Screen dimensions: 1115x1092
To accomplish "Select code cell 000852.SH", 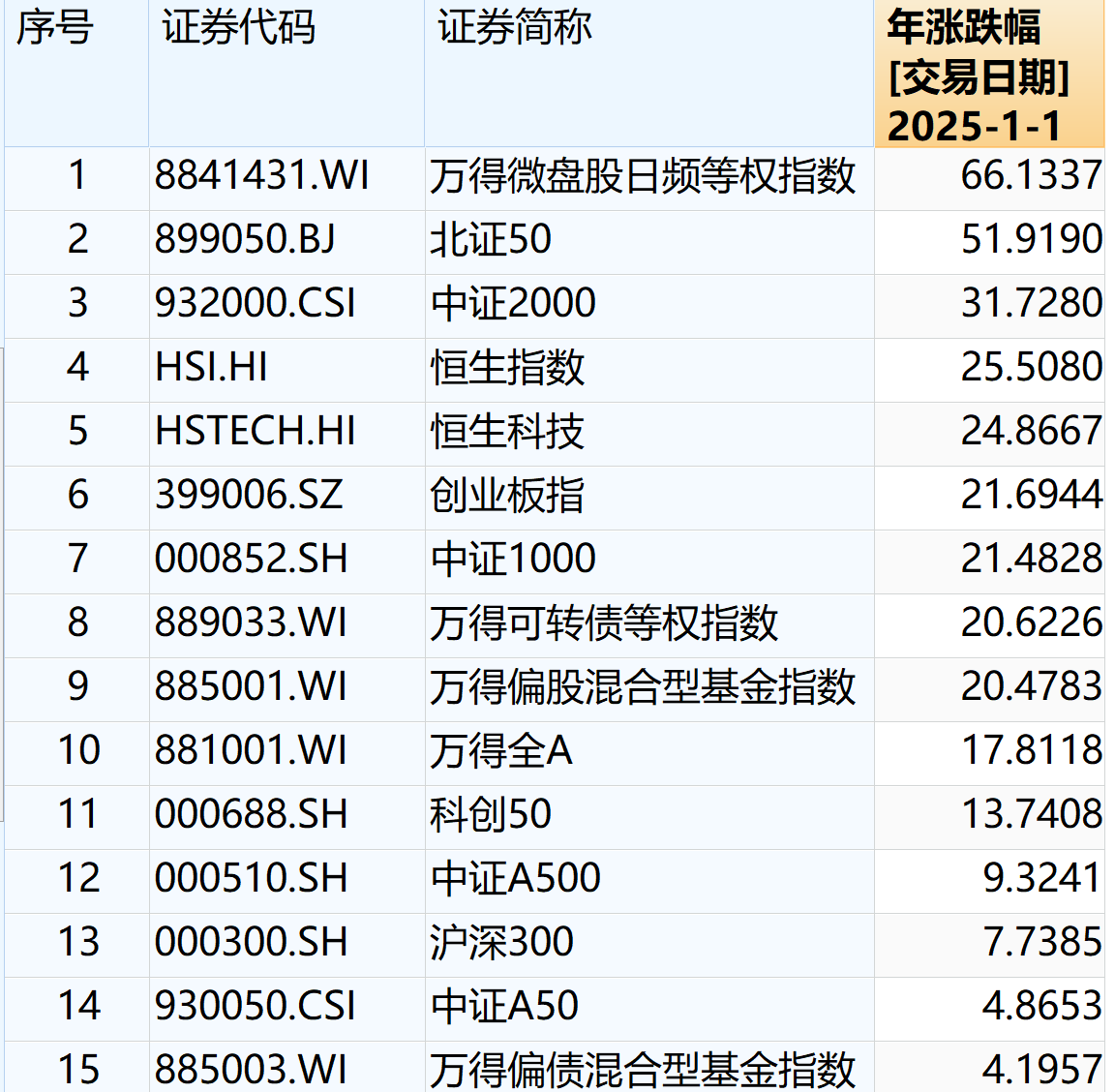I will point(286,562).
